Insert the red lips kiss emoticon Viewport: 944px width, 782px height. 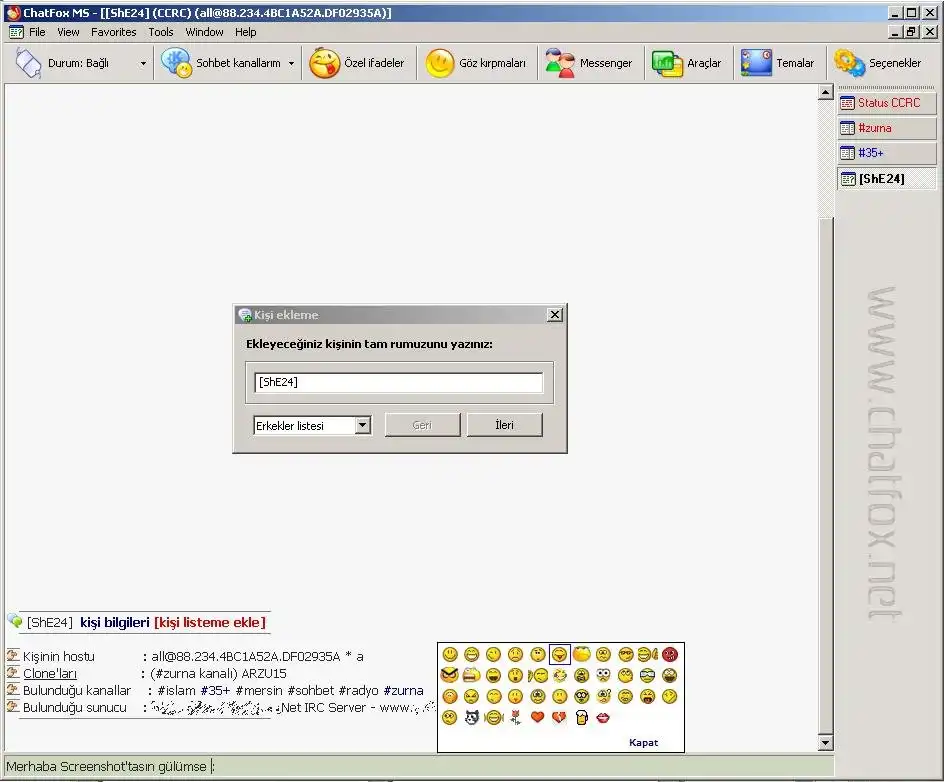click(x=603, y=717)
